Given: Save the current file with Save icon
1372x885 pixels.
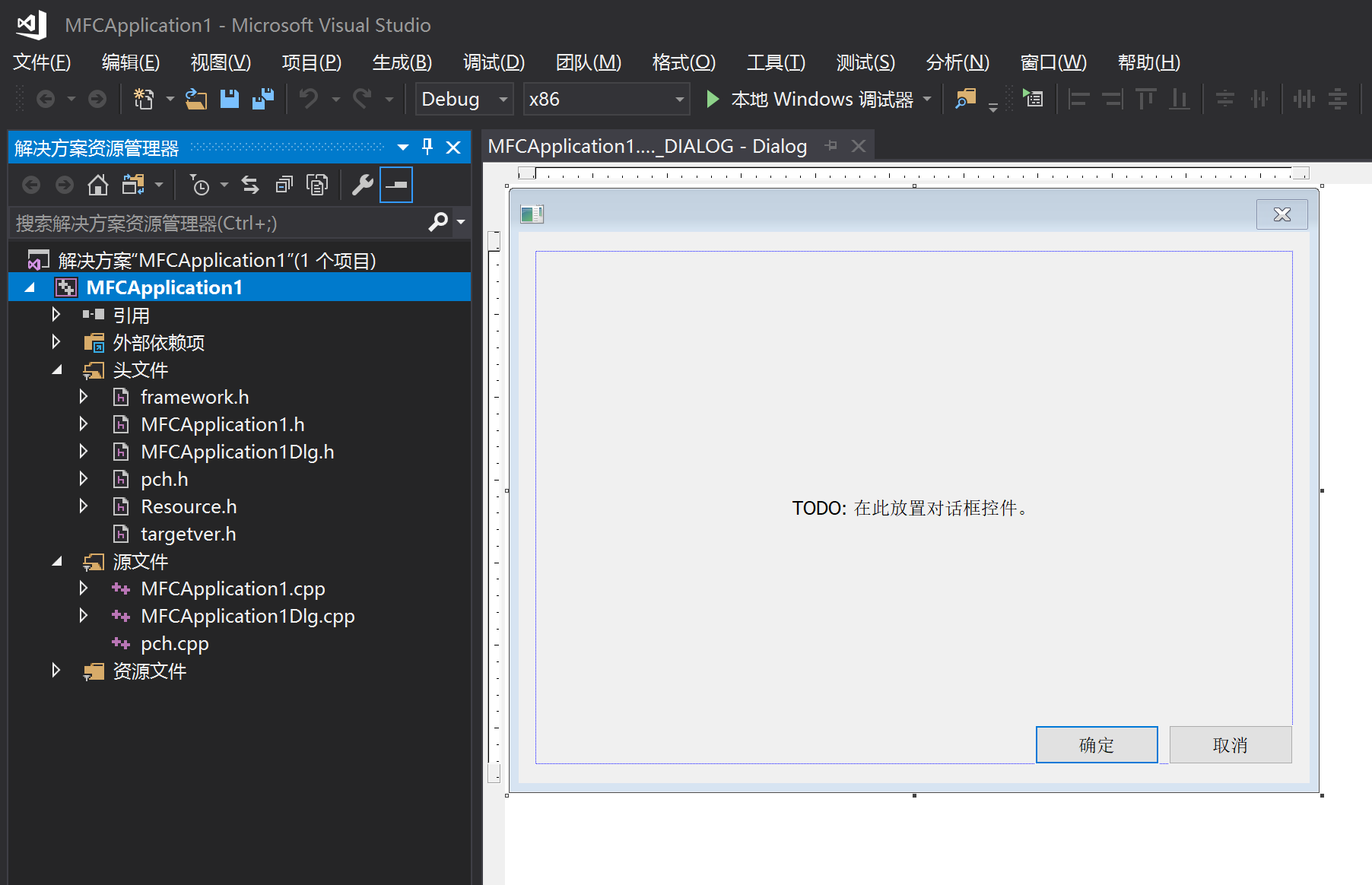Looking at the screenshot, I should click(x=230, y=99).
